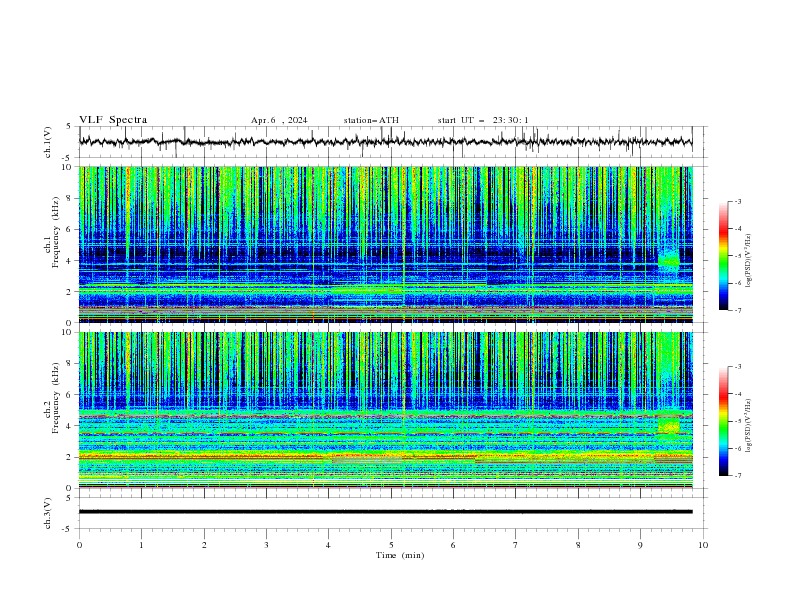
Task: Click the time axis tick label "10"
Action: coord(703,545)
